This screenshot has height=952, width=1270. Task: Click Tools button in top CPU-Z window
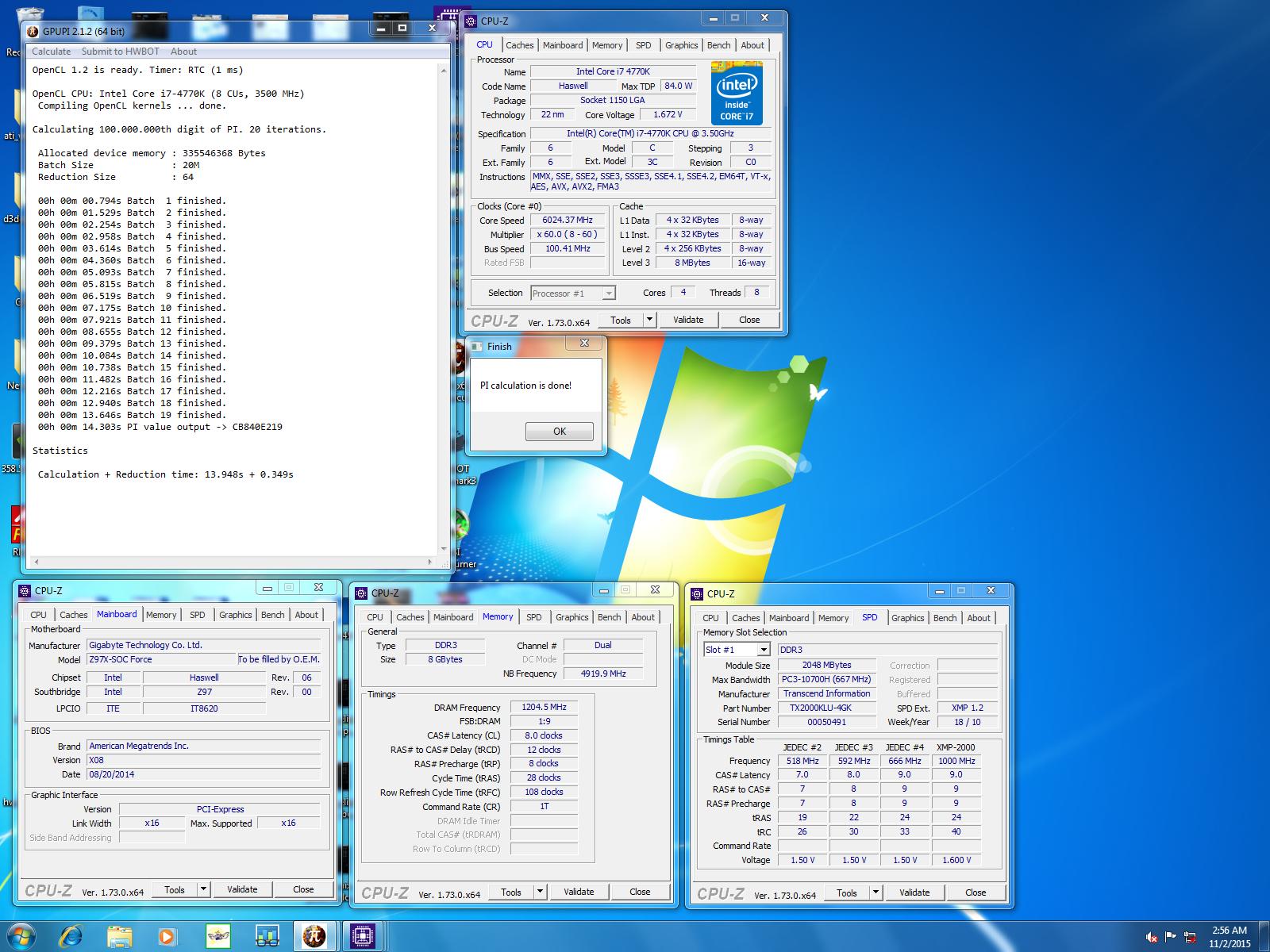621,320
